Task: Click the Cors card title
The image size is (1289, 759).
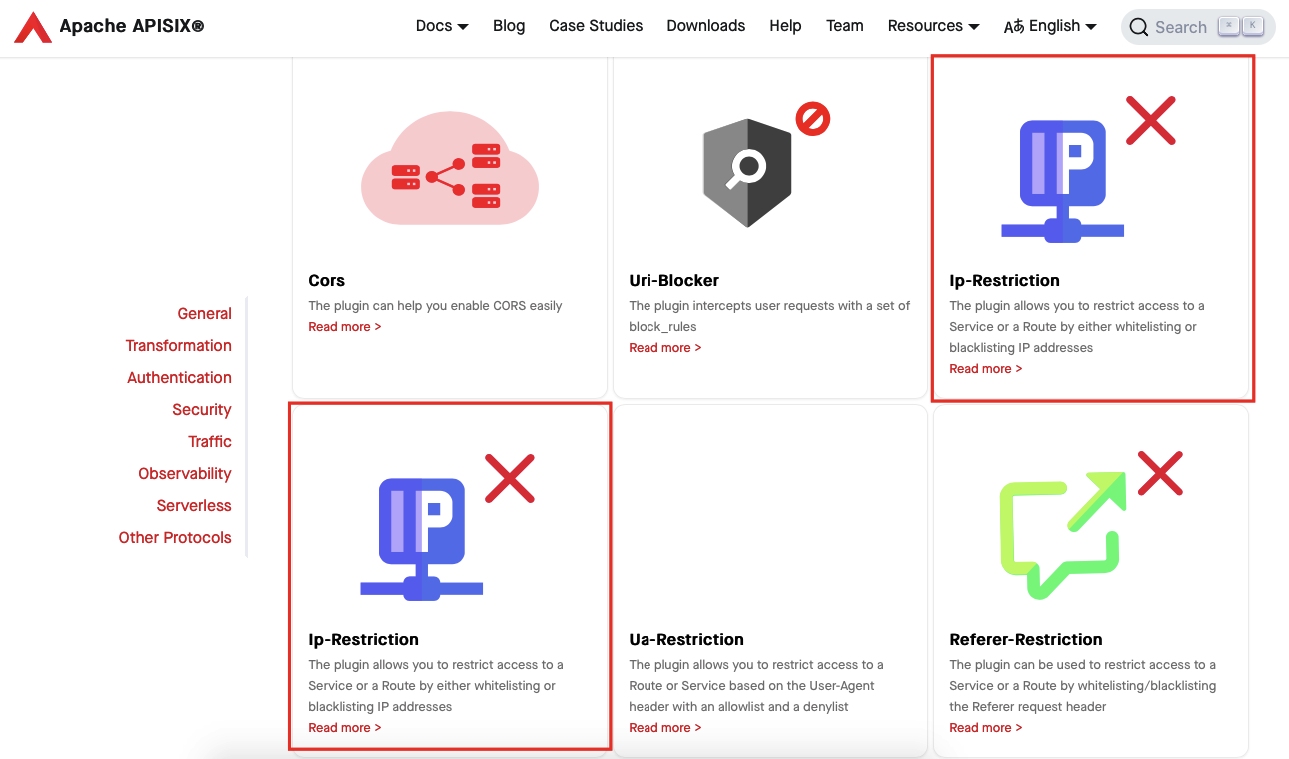Action: (326, 281)
